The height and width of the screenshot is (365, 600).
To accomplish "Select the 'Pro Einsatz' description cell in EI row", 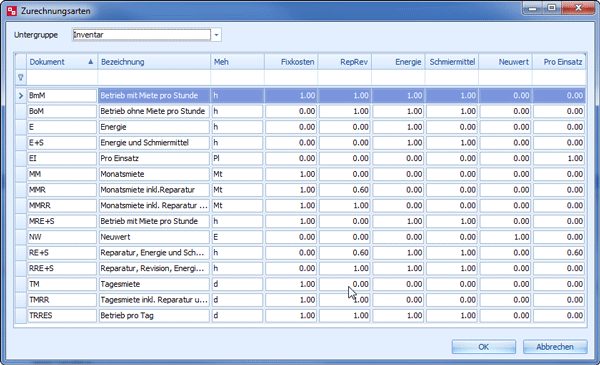I will click(x=154, y=158).
